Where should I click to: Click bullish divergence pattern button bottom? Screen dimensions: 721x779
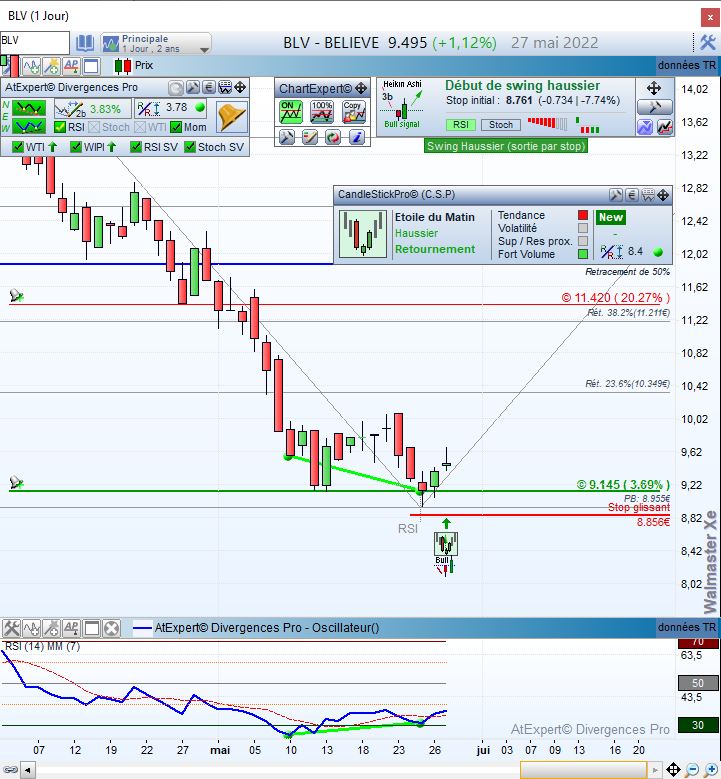click(29, 127)
